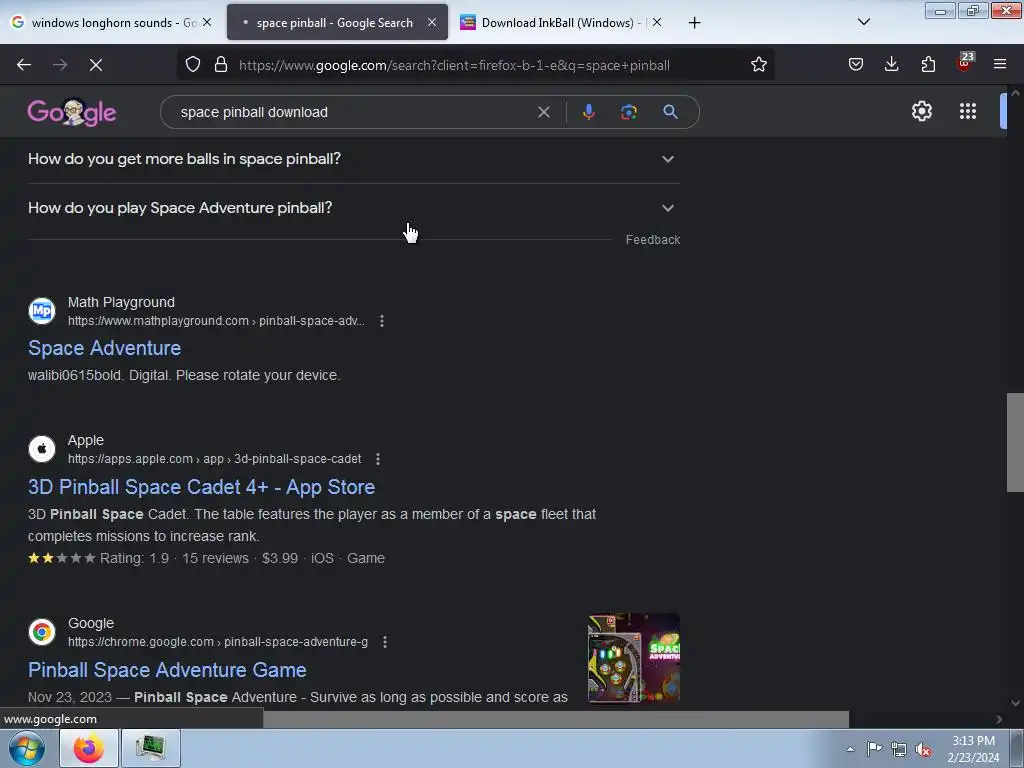Open the network tray icon
This screenshot has height=768, width=1024.
[x=899, y=750]
